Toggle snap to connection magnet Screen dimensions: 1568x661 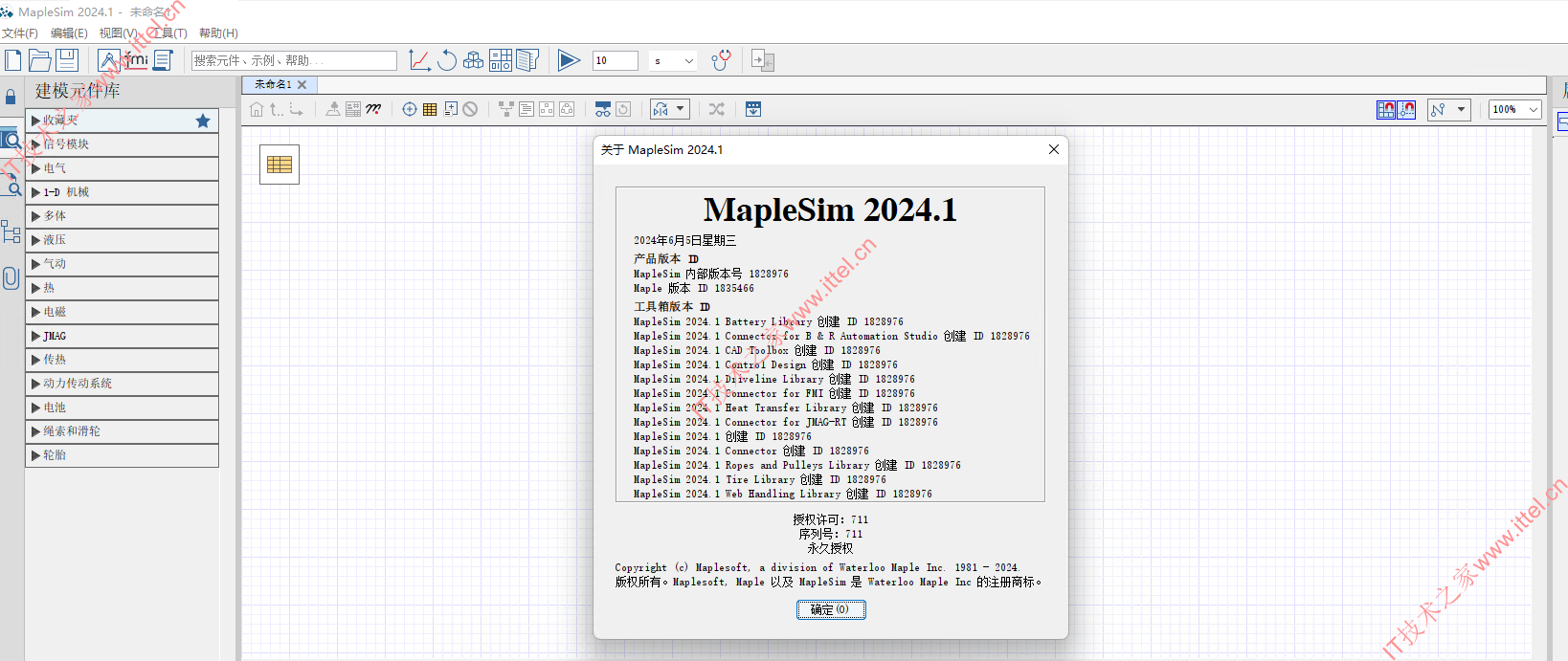coord(1406,110)
